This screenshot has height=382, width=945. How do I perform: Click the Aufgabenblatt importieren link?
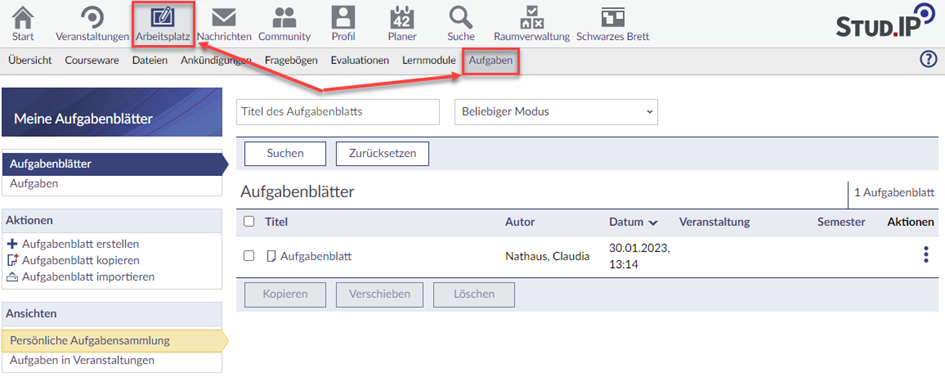(x=88, y=277)
